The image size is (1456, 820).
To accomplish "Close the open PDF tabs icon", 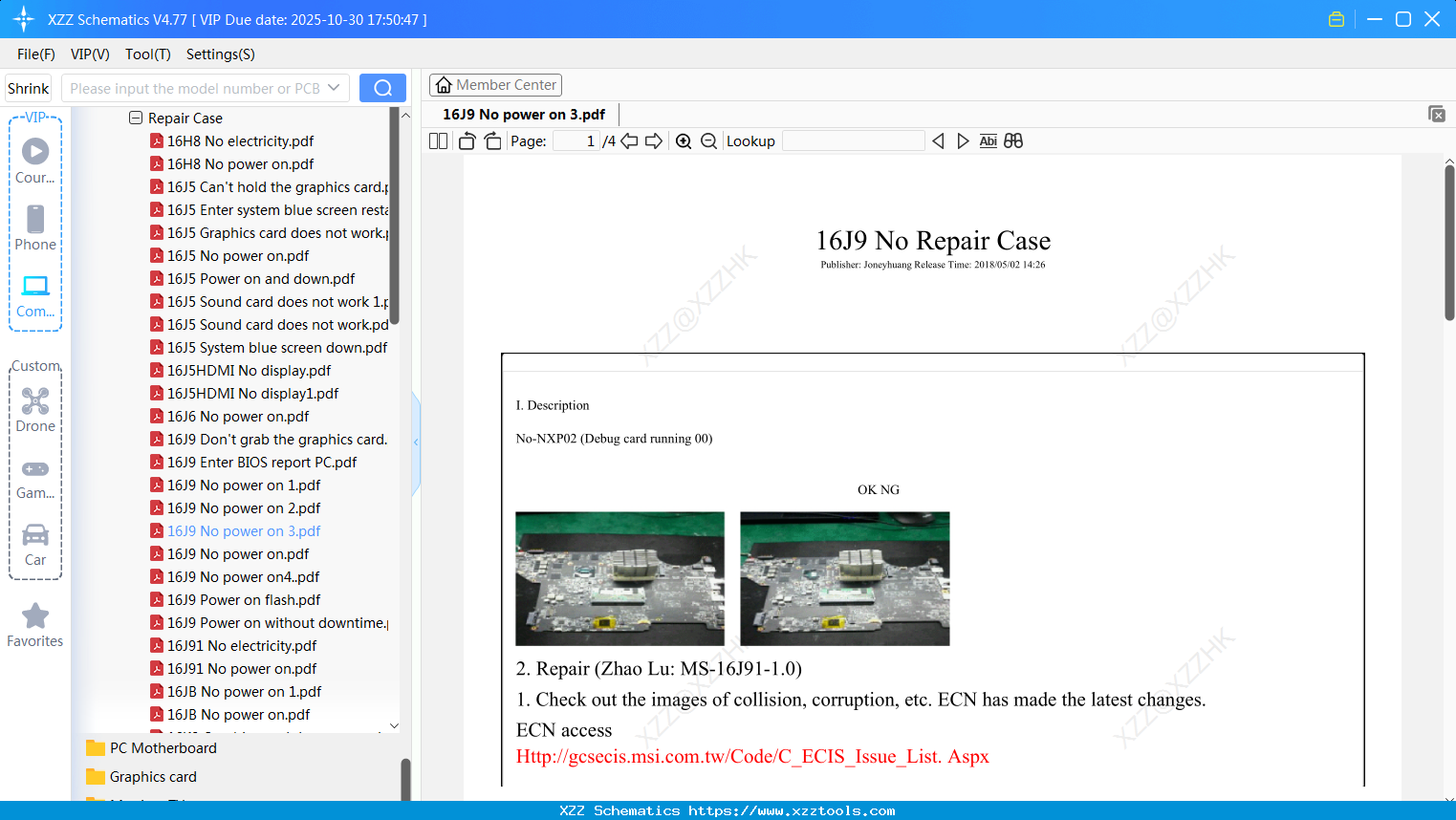I will 1437,114.
